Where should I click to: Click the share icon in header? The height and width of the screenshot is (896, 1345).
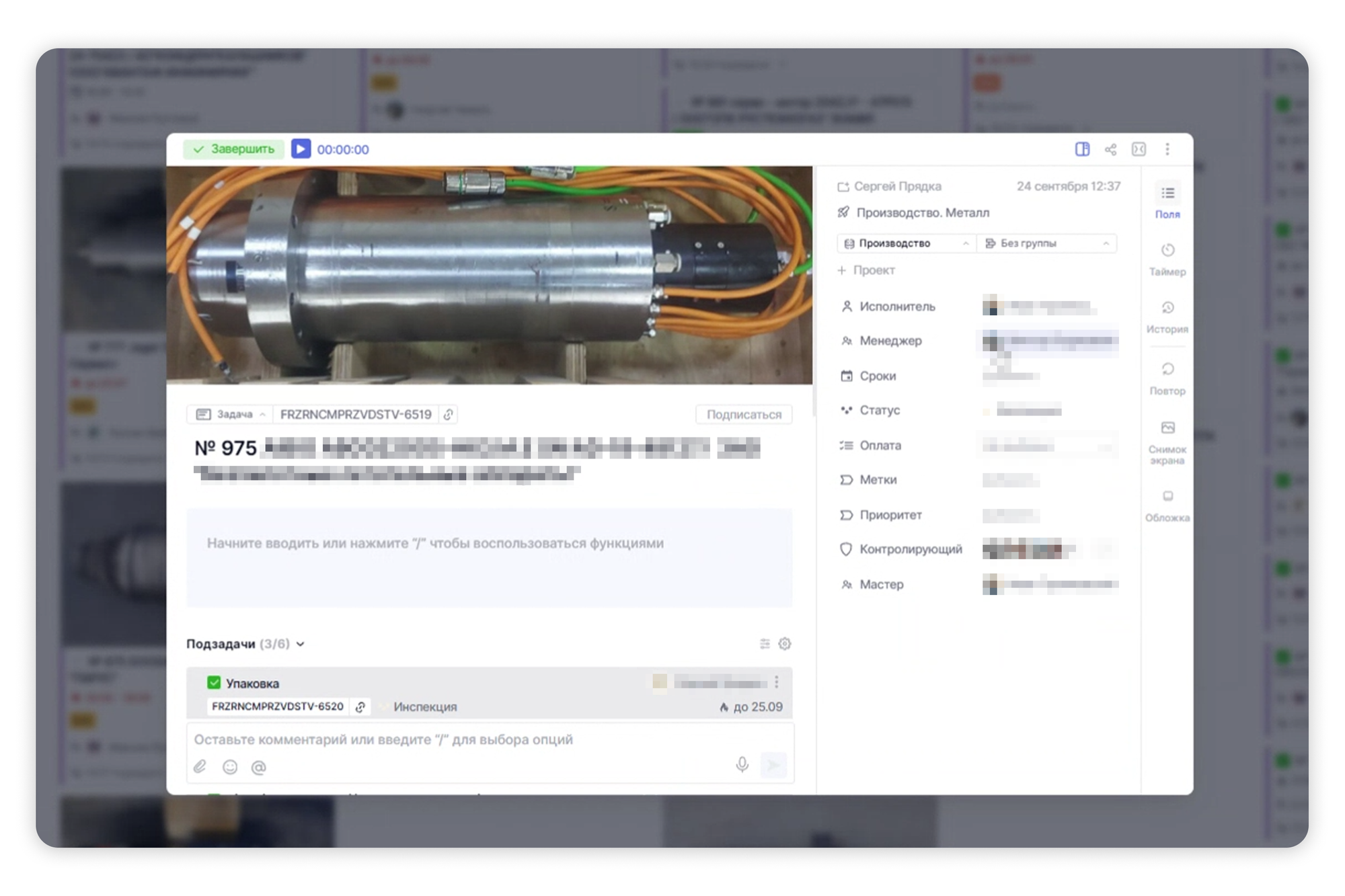click(1110, 149)
